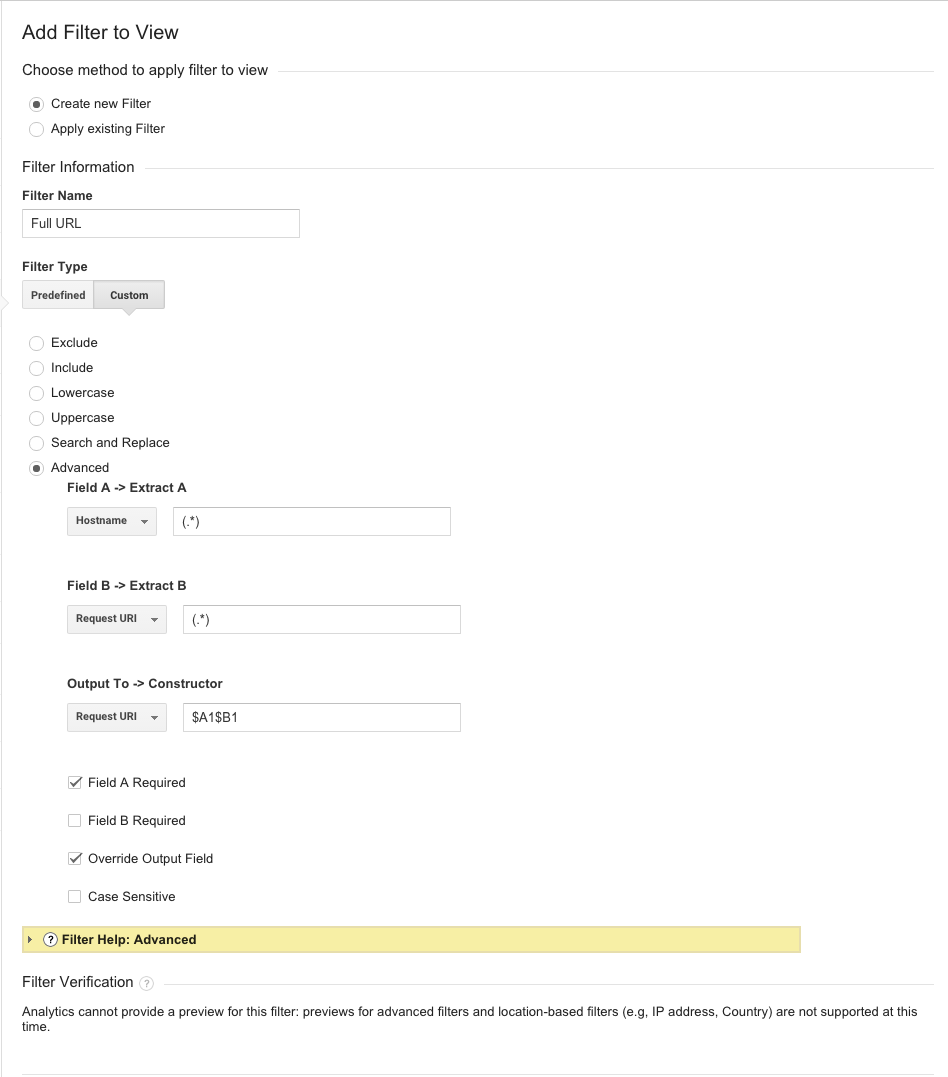Uncheck the Field A Required checkbox

[x=75, y=783]
